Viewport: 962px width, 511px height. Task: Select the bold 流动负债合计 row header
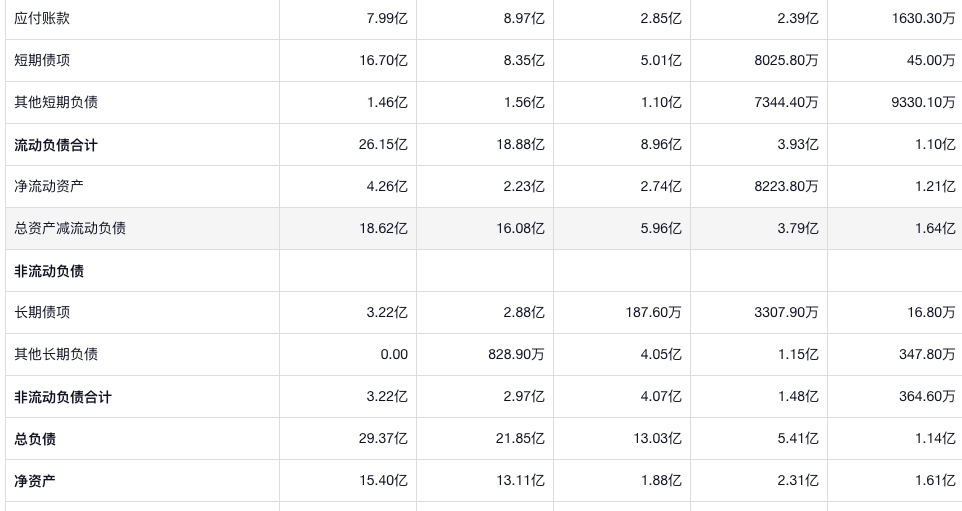click(56, 145)
